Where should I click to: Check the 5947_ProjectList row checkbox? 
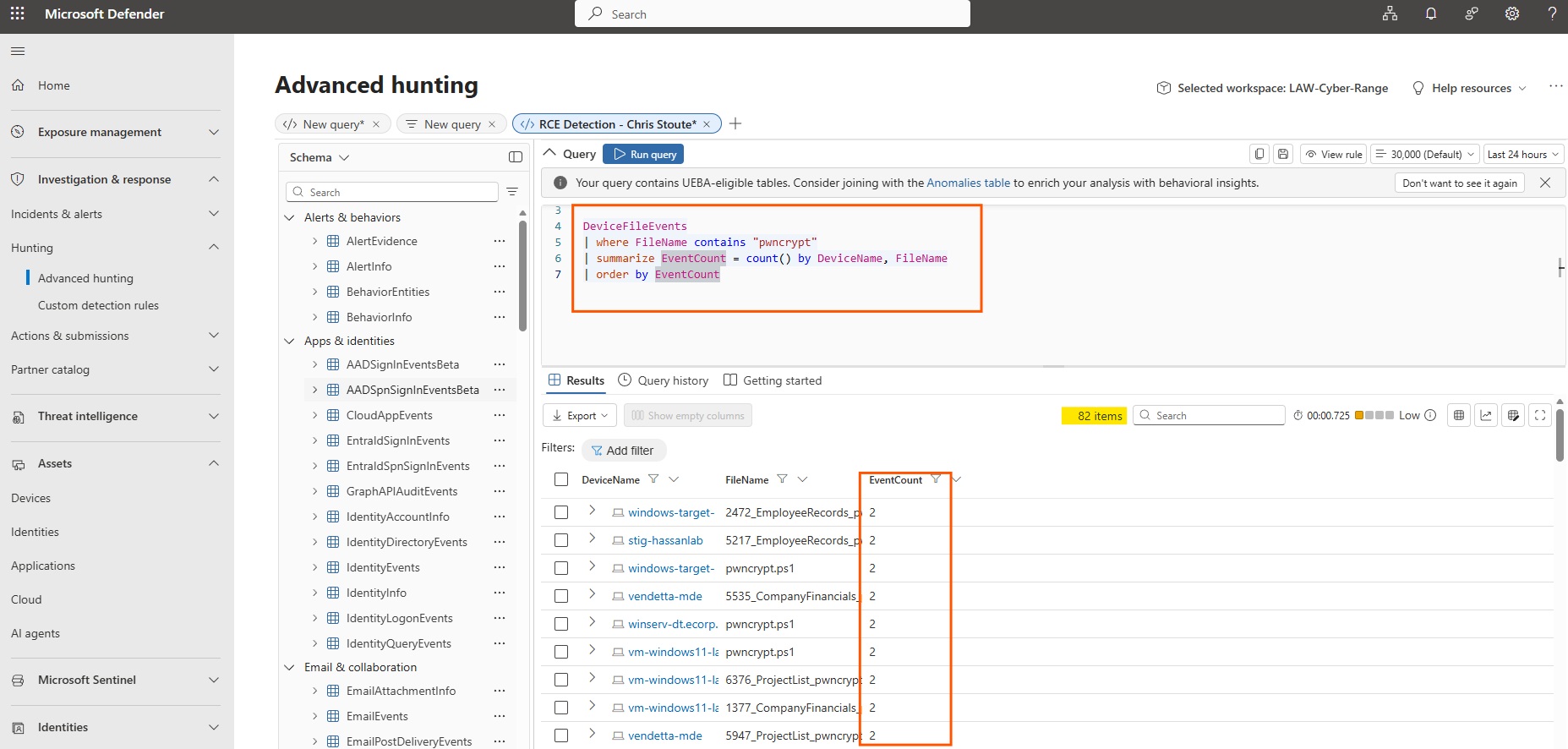click(561, 735)
